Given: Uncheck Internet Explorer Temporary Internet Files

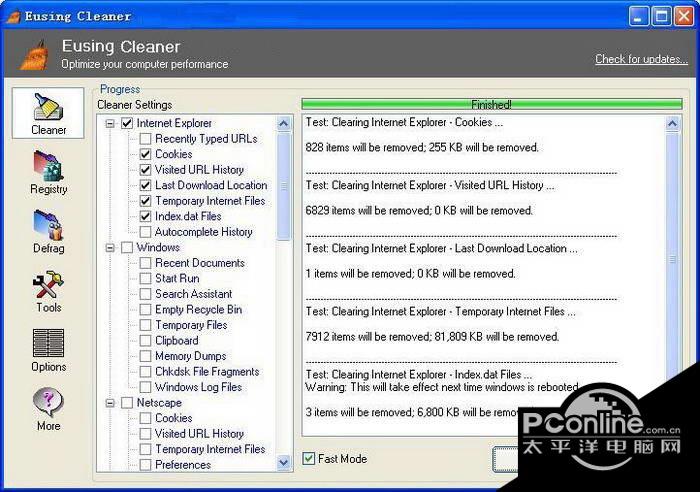Looking at the screenshot, I should click(x=146, y=201).
